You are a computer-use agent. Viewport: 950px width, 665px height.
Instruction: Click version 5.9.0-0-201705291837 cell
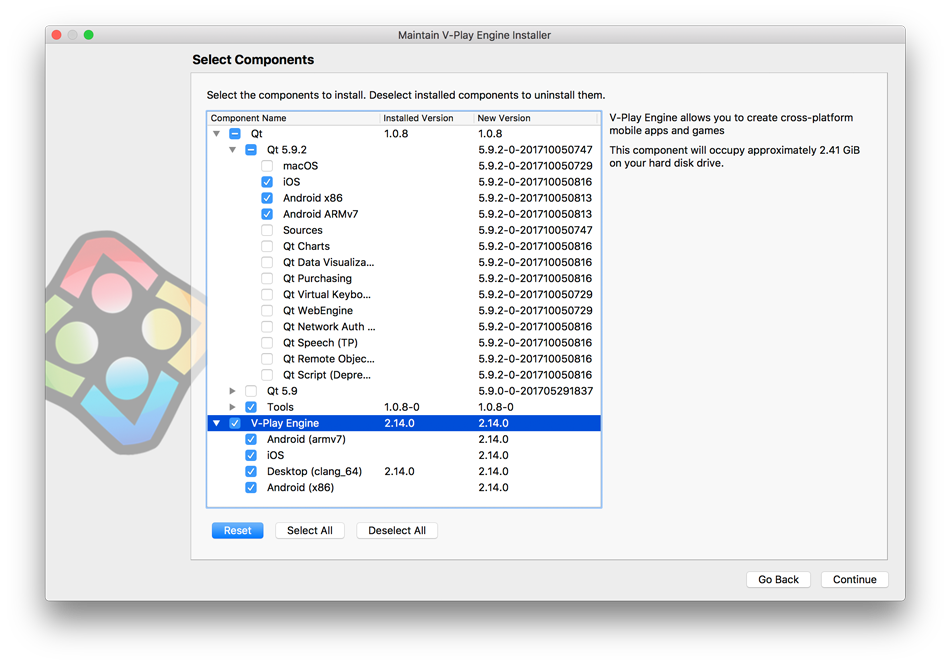point(536,391)
